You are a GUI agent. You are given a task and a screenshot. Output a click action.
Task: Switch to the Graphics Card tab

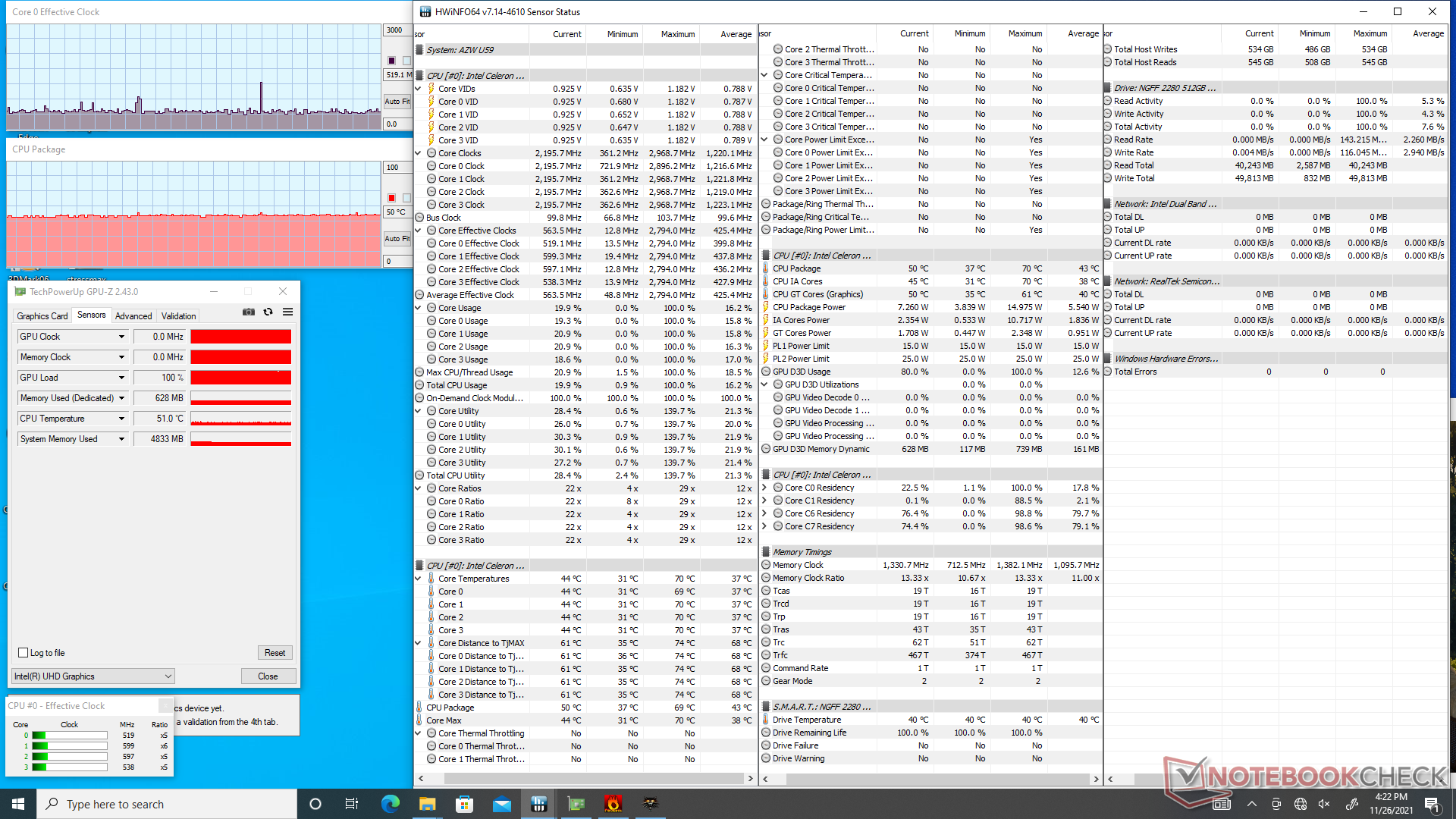pyautogui.click(x=42, y=316)
